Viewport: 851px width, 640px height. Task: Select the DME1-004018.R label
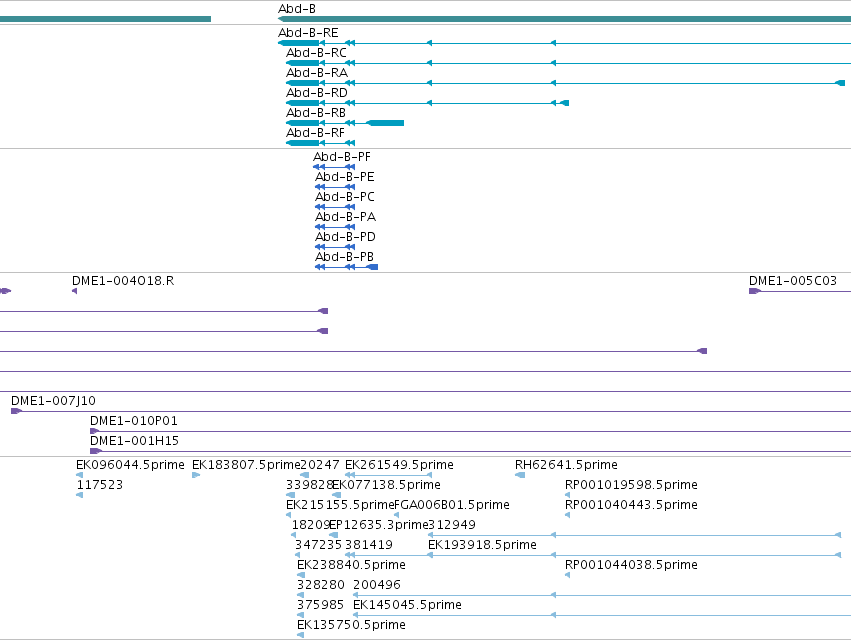[x=123, y=281]
